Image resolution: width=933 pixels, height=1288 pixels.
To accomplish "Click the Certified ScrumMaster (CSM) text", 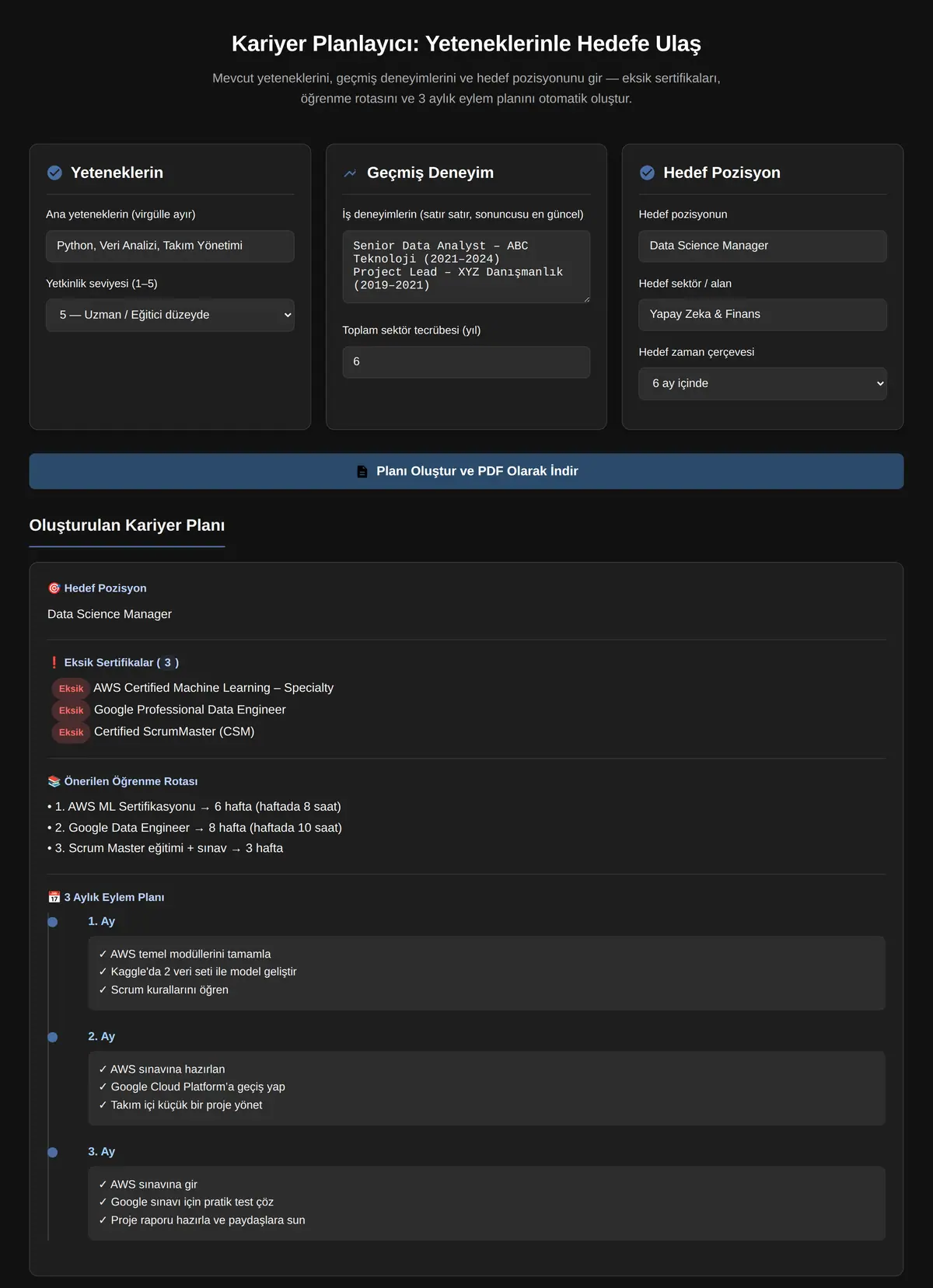I will click(174, 731).
